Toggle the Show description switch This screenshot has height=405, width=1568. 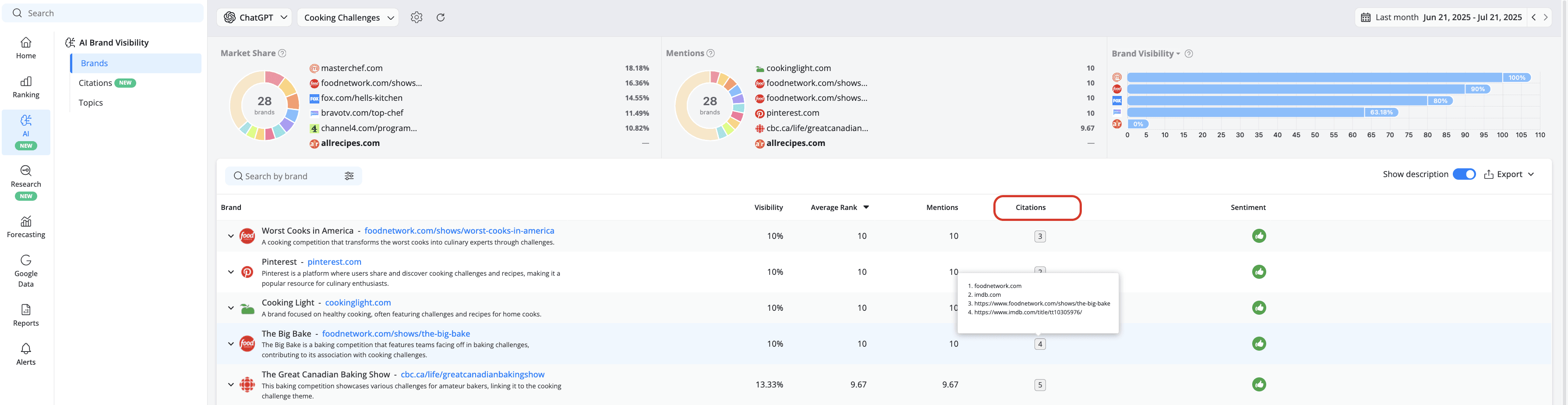click(1464, 174)
